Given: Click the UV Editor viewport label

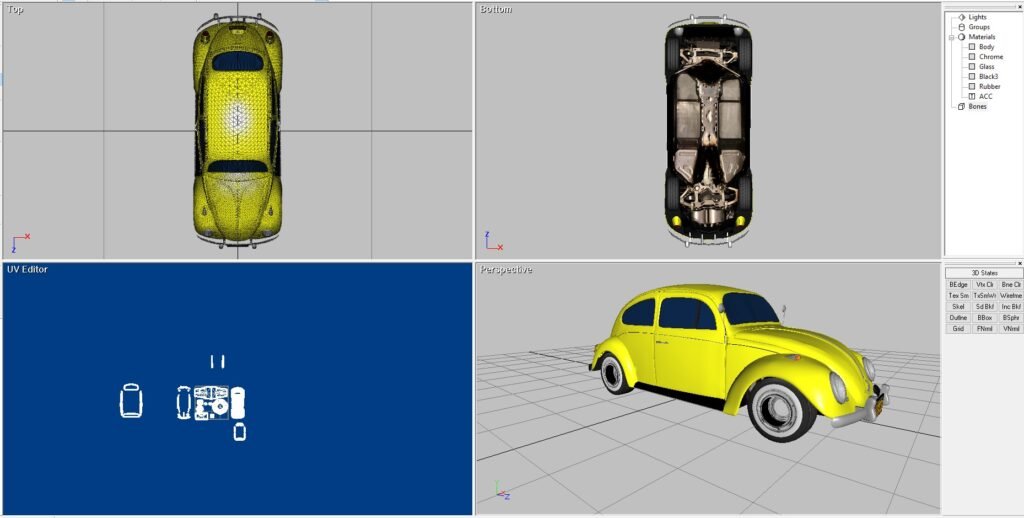Looking at the screenshot, I should click(27, 269).
